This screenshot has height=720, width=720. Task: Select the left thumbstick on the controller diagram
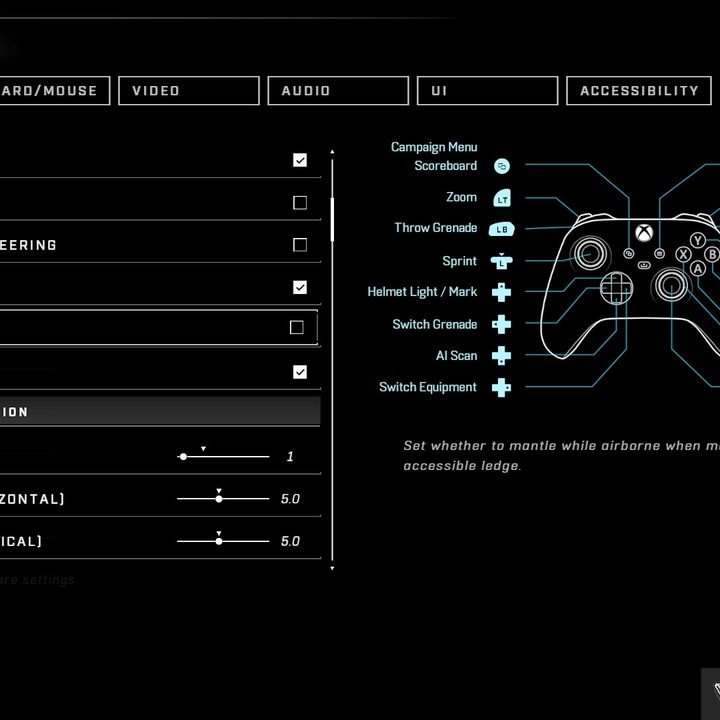[590, 253]
